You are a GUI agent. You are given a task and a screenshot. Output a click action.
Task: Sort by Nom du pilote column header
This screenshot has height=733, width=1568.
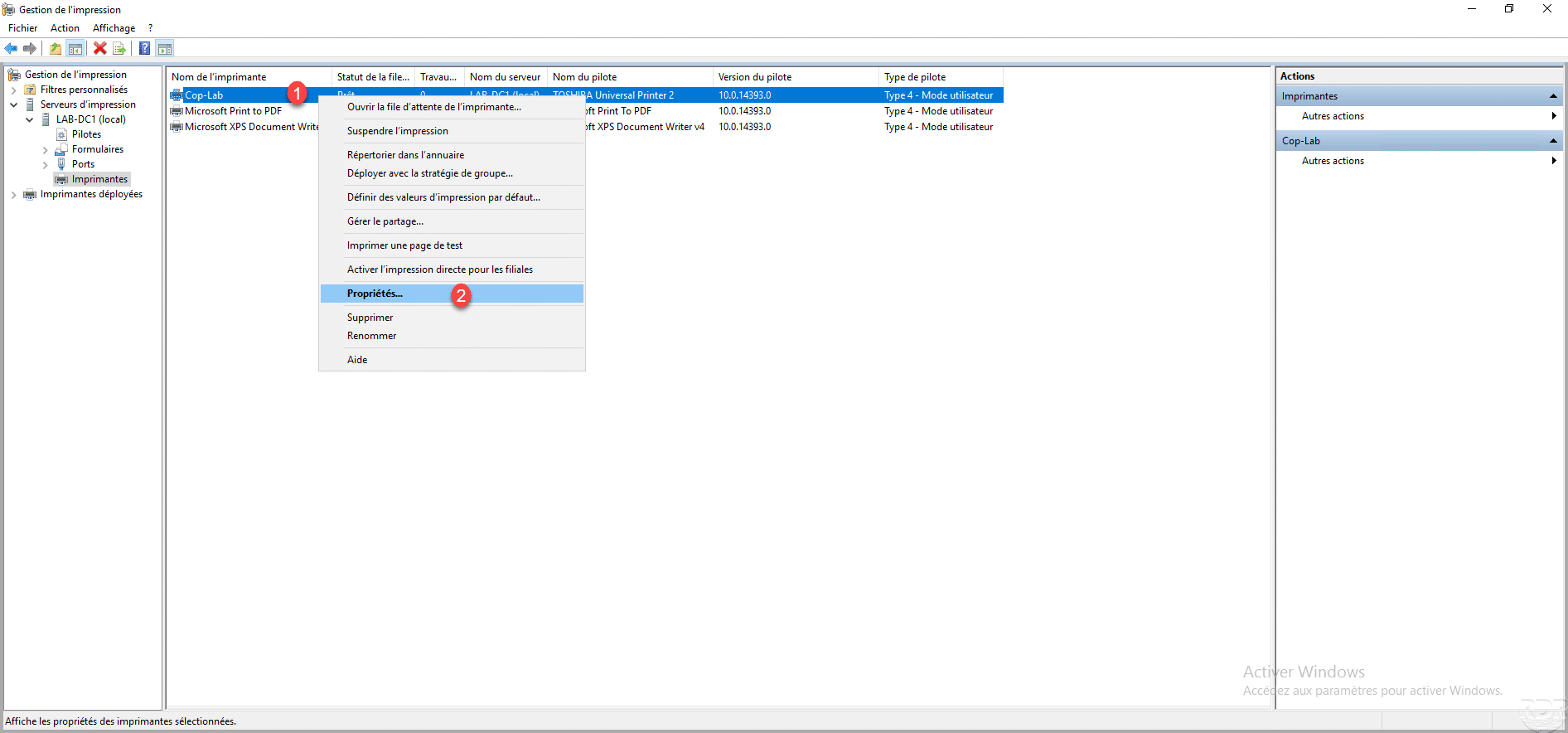coord(630,77)
